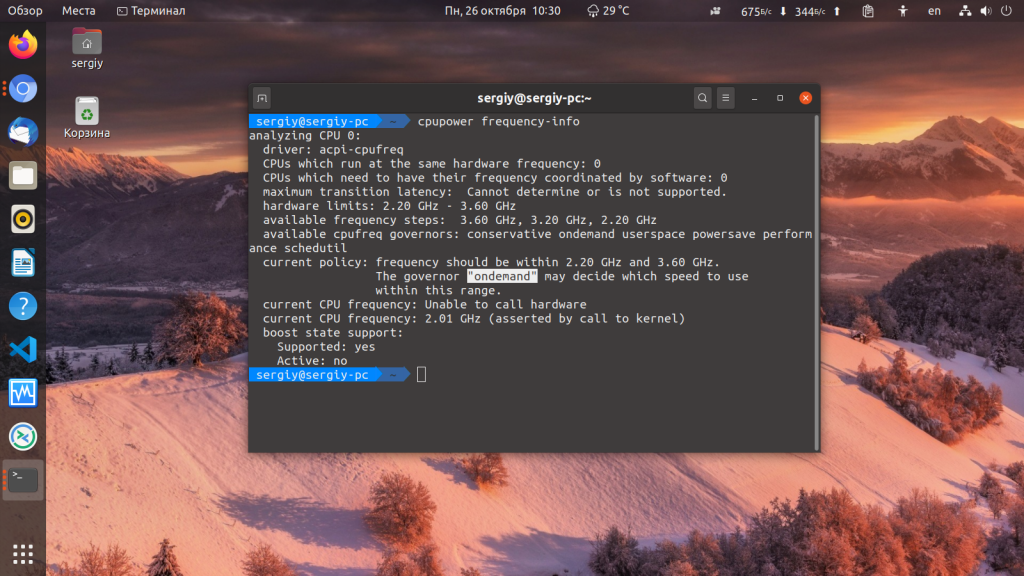The width and height of the screenshot is (1024, 576).
Task: Open the terminal search button
Action: tap(702, 98)
